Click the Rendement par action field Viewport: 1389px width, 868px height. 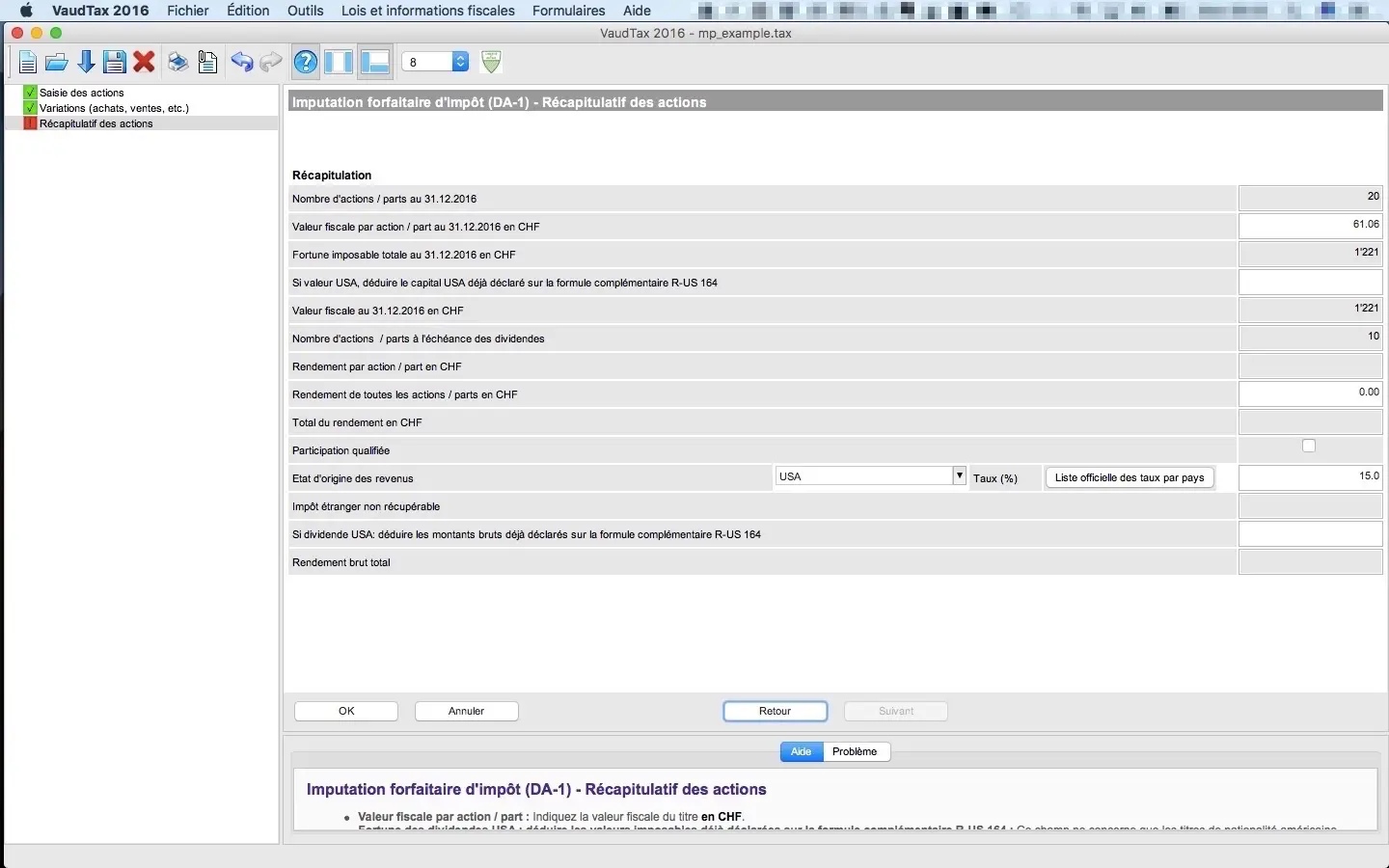[1311, 366]
